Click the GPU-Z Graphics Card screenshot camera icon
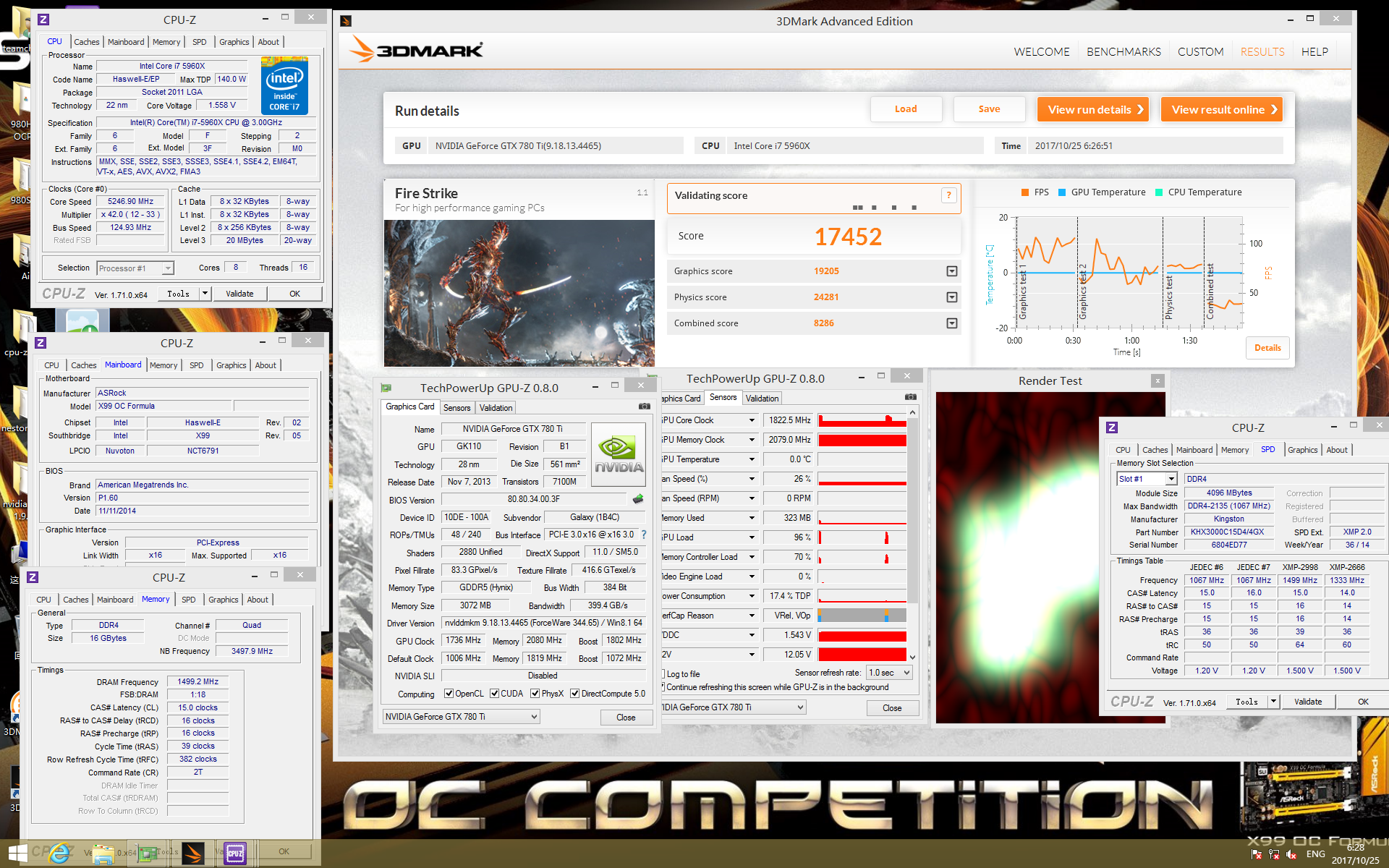 (644, 407)
